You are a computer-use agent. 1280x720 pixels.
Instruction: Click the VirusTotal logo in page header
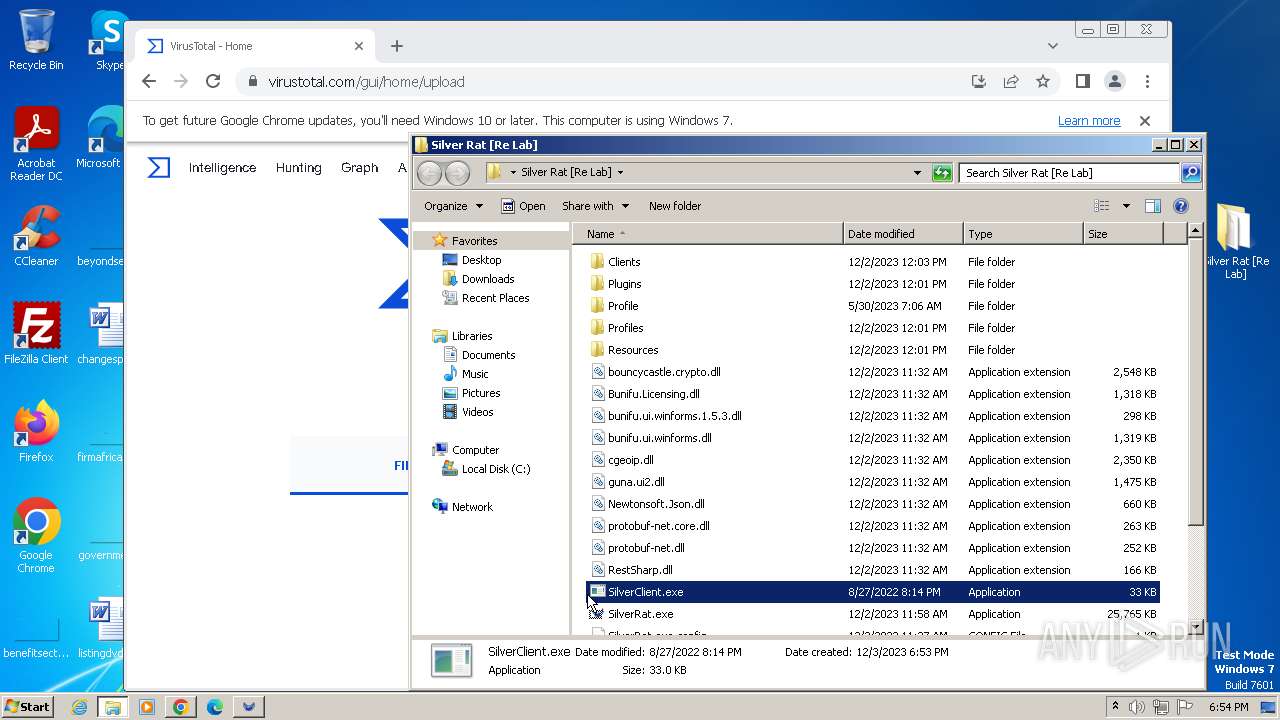click(159, 167)
